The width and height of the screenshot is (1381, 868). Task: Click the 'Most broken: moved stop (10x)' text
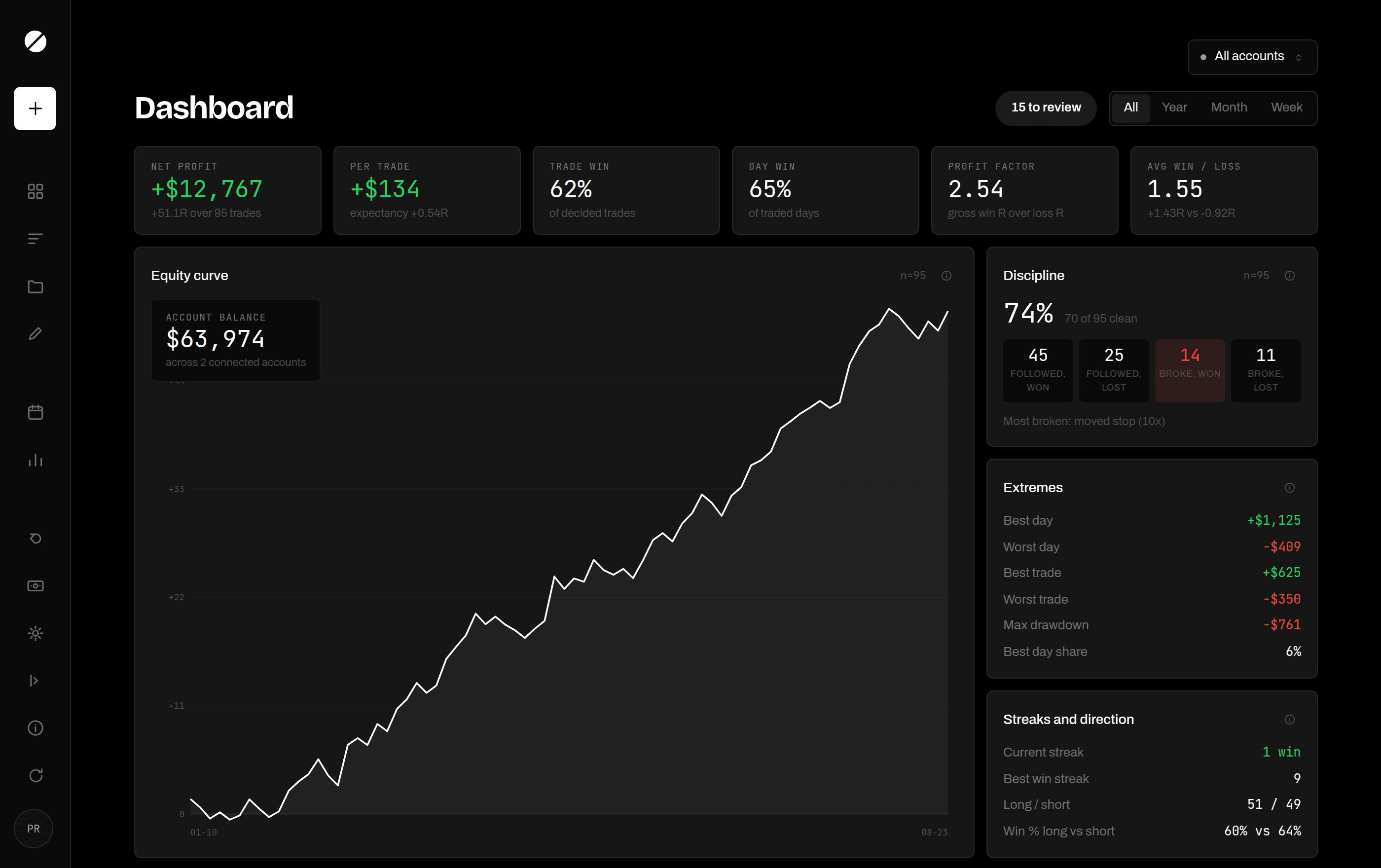tap(1084, 421)
